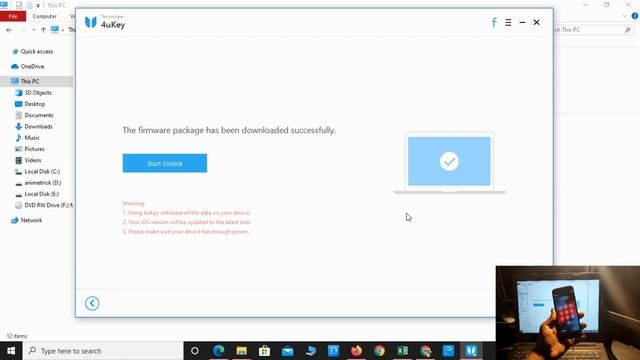This screenshot has height=360, width=640.
Task: Click the firmware downloaded successfully message
Action: pyautogui.click(x=229, y=130)
